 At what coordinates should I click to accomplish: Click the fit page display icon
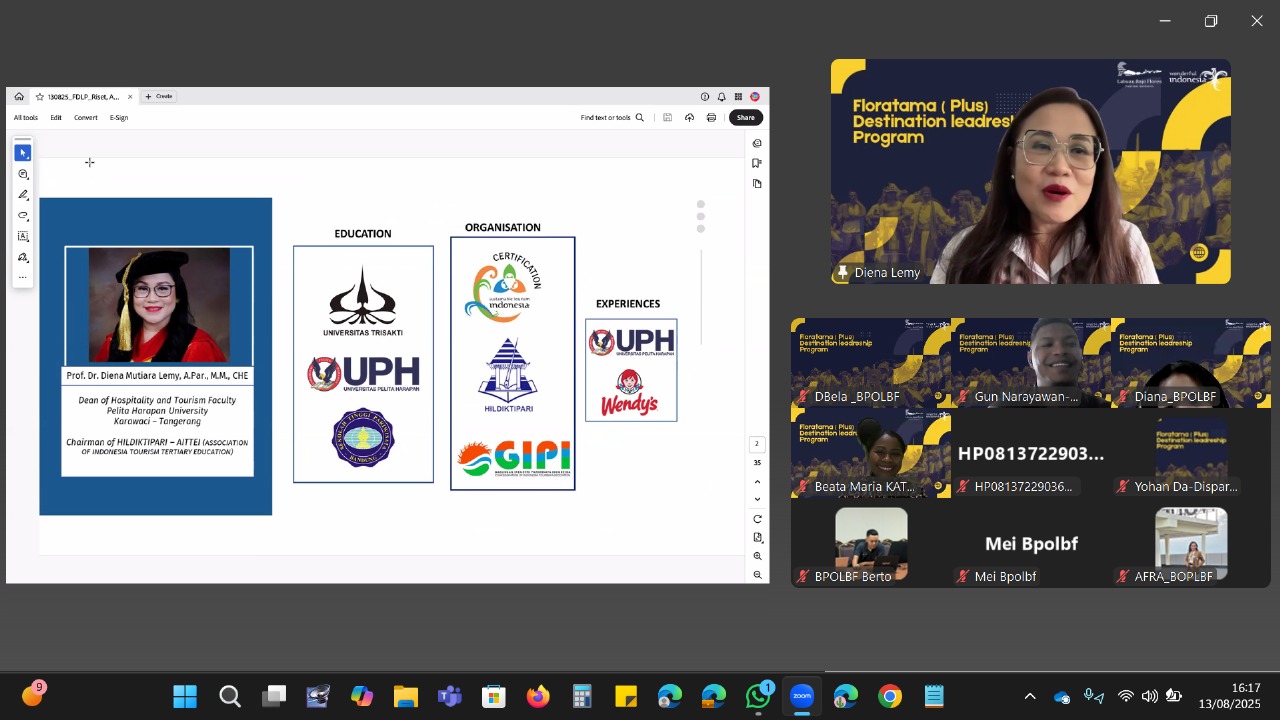pyautogui.click(x=758, y=538)
